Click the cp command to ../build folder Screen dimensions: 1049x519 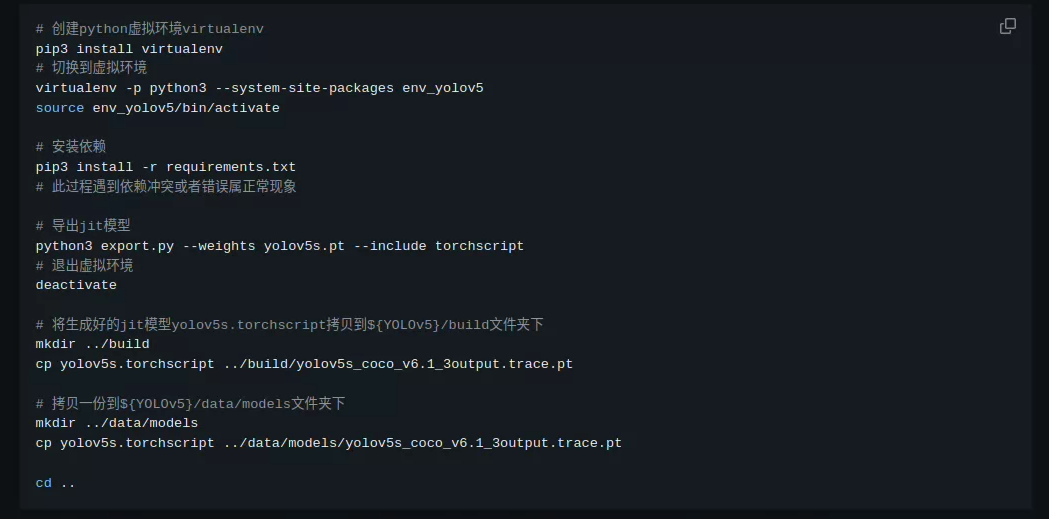click(304, 365)
